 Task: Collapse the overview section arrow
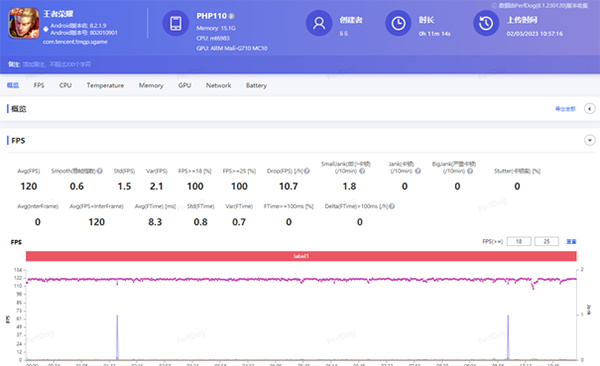(590, 109)
